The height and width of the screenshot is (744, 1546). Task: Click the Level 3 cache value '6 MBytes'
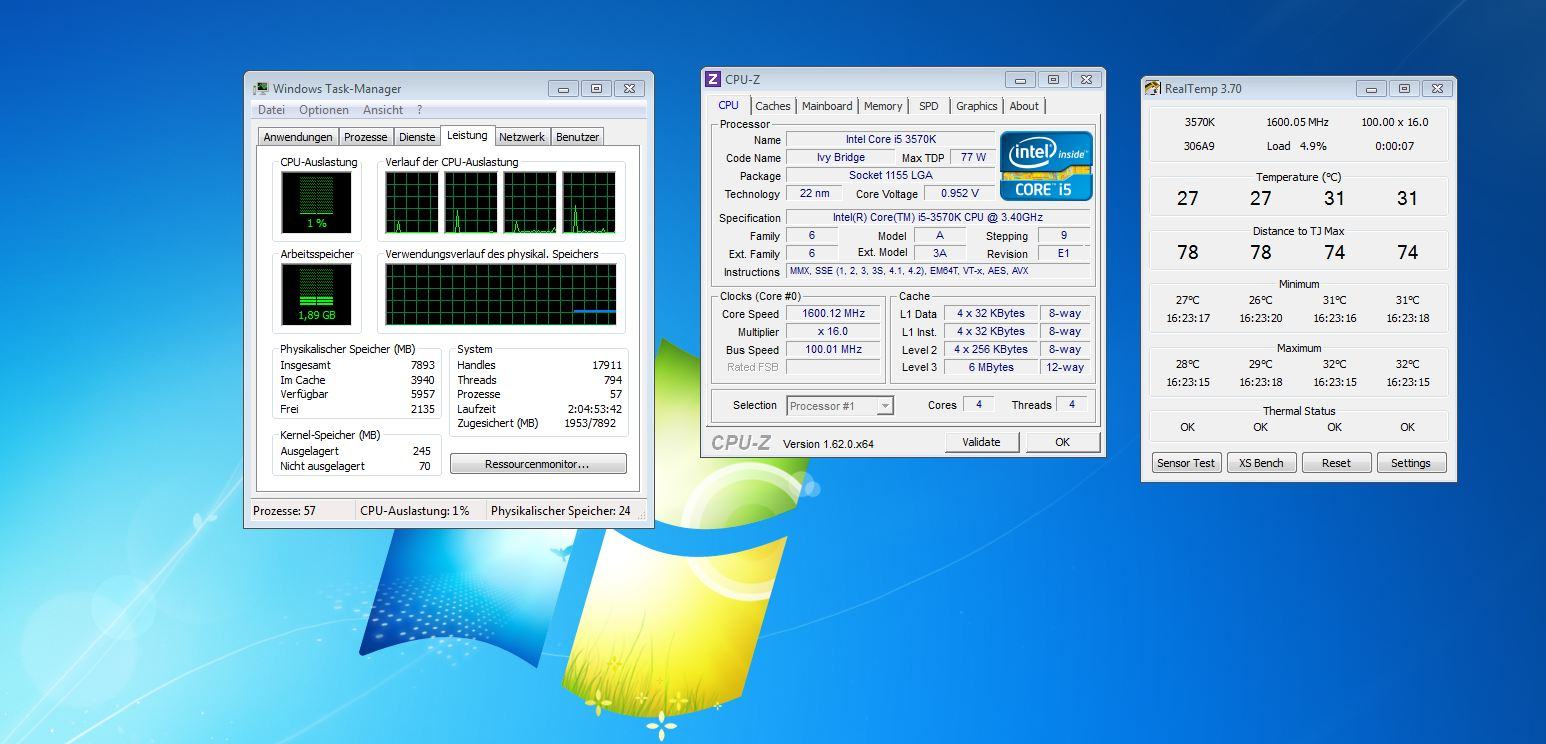(x=990, y=368)
